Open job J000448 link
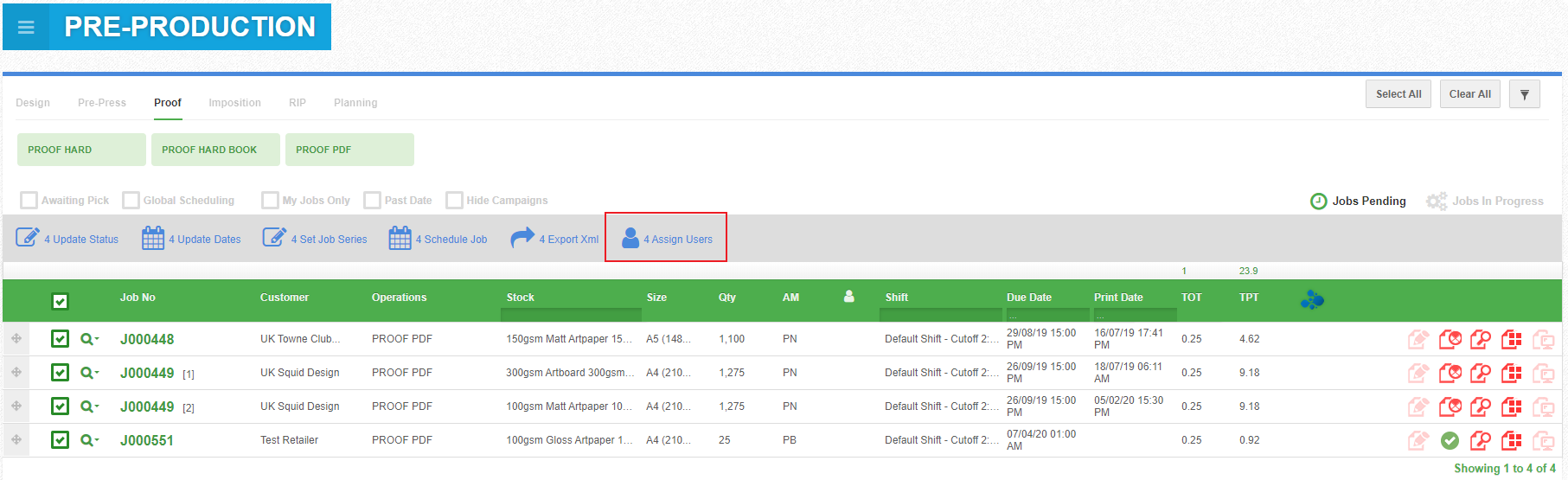Image resolution: width=1568 pixels, height=480 pixels. [147, 339]
